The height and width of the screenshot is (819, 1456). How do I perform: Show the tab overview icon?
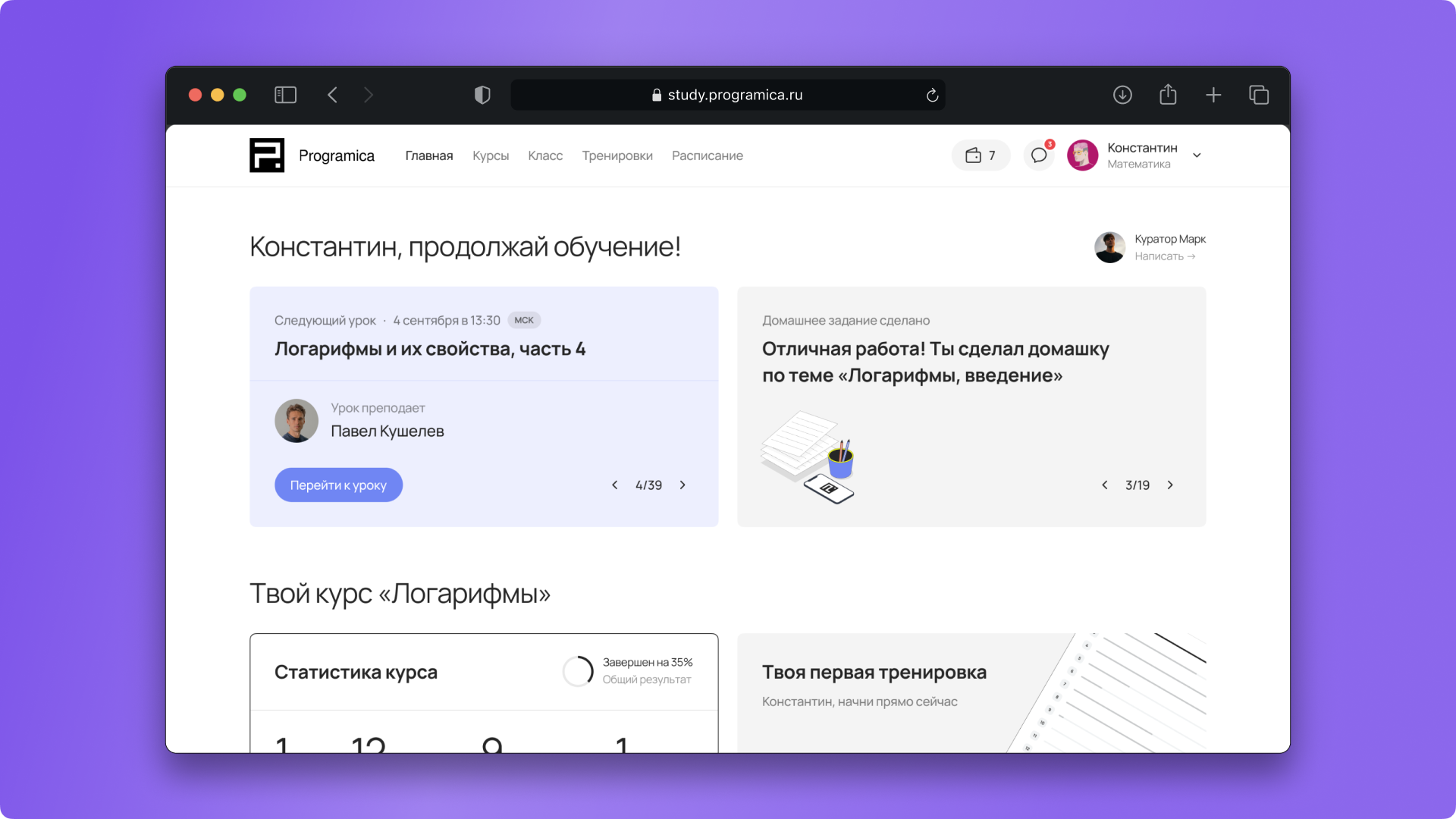click(x=1259, y=95)
